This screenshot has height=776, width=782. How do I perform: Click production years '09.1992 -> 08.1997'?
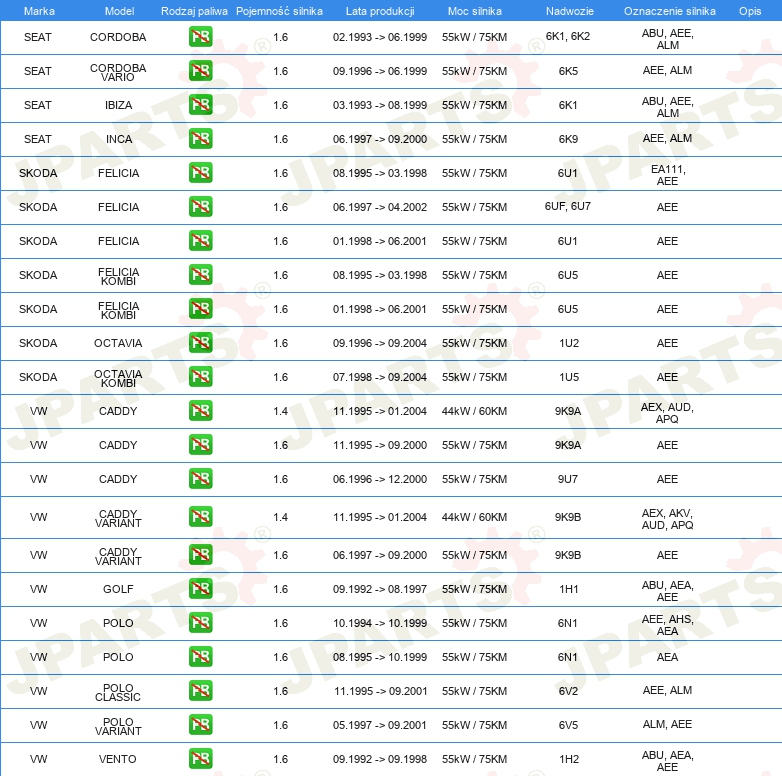(x=380, y=589)
